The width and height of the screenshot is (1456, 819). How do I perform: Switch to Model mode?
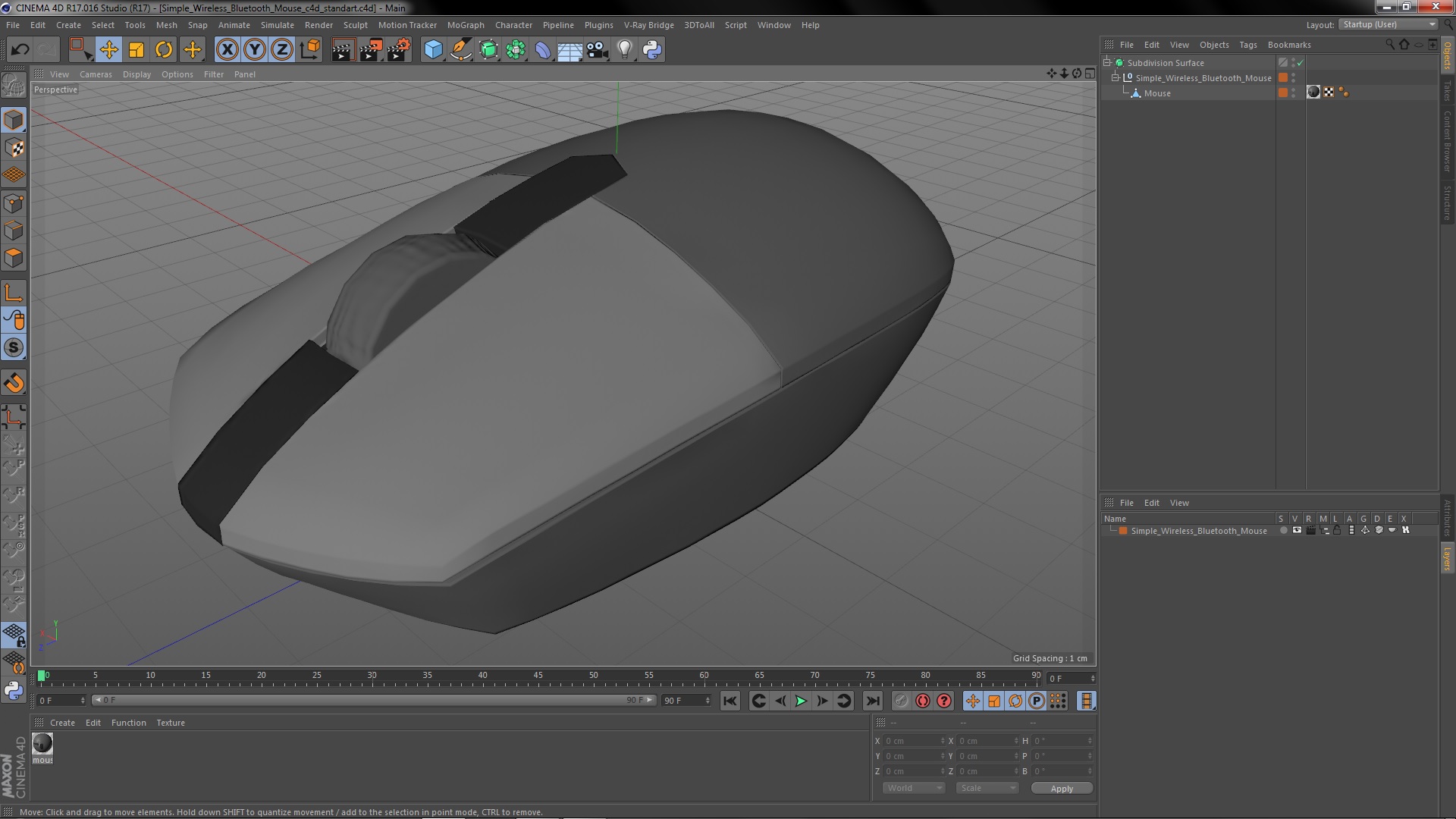coord(14,120)
